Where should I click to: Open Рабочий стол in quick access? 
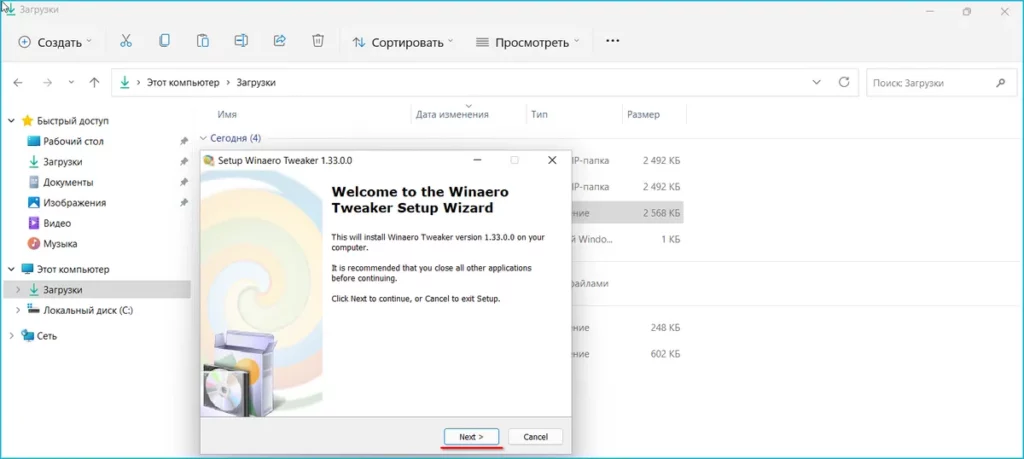(73, 141)
